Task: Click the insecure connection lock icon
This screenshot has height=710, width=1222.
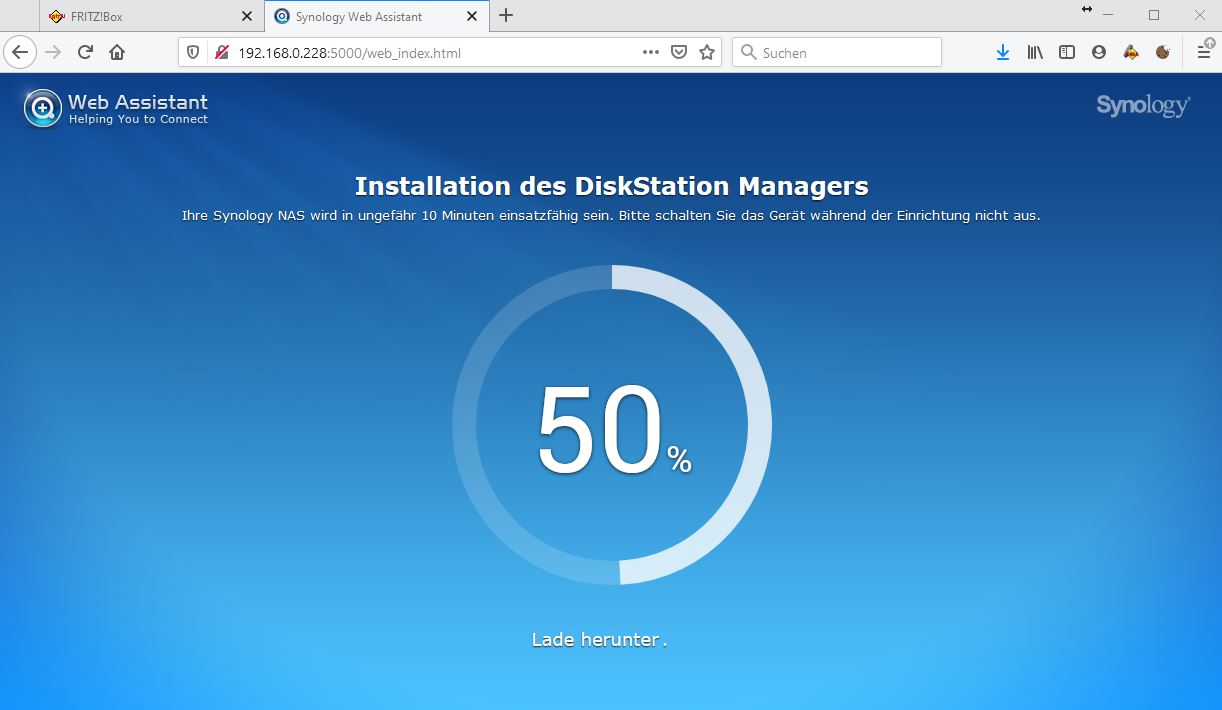Action: tap(222, 52)
